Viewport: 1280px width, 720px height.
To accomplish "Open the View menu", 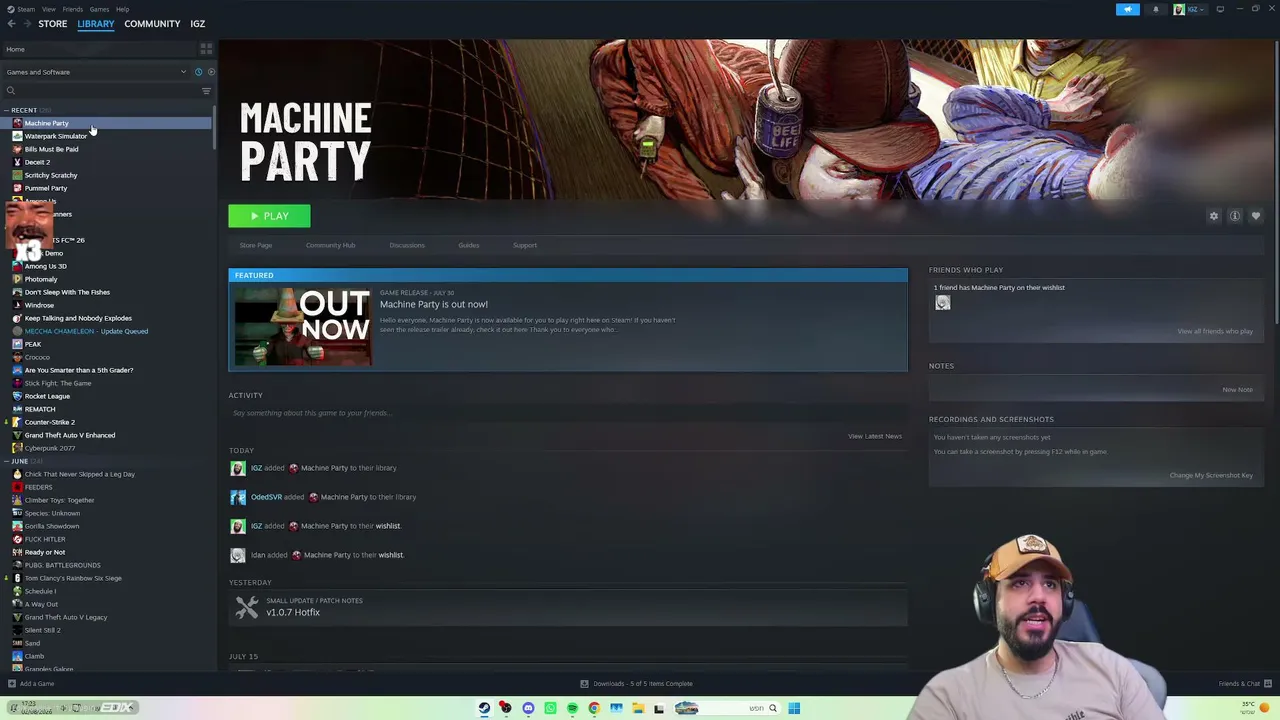I will coord(48,9).
